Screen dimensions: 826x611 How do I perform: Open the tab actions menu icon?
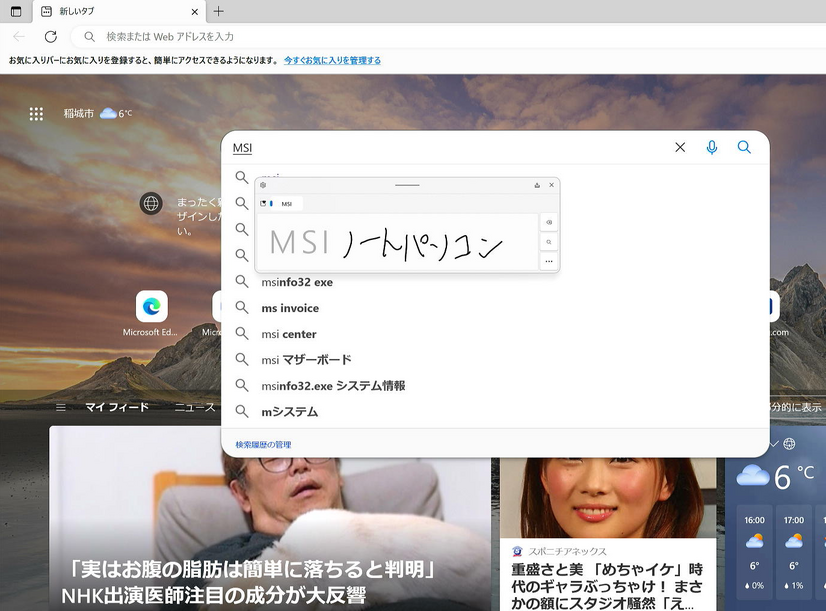pyautogui.click(x=16, y=11)
